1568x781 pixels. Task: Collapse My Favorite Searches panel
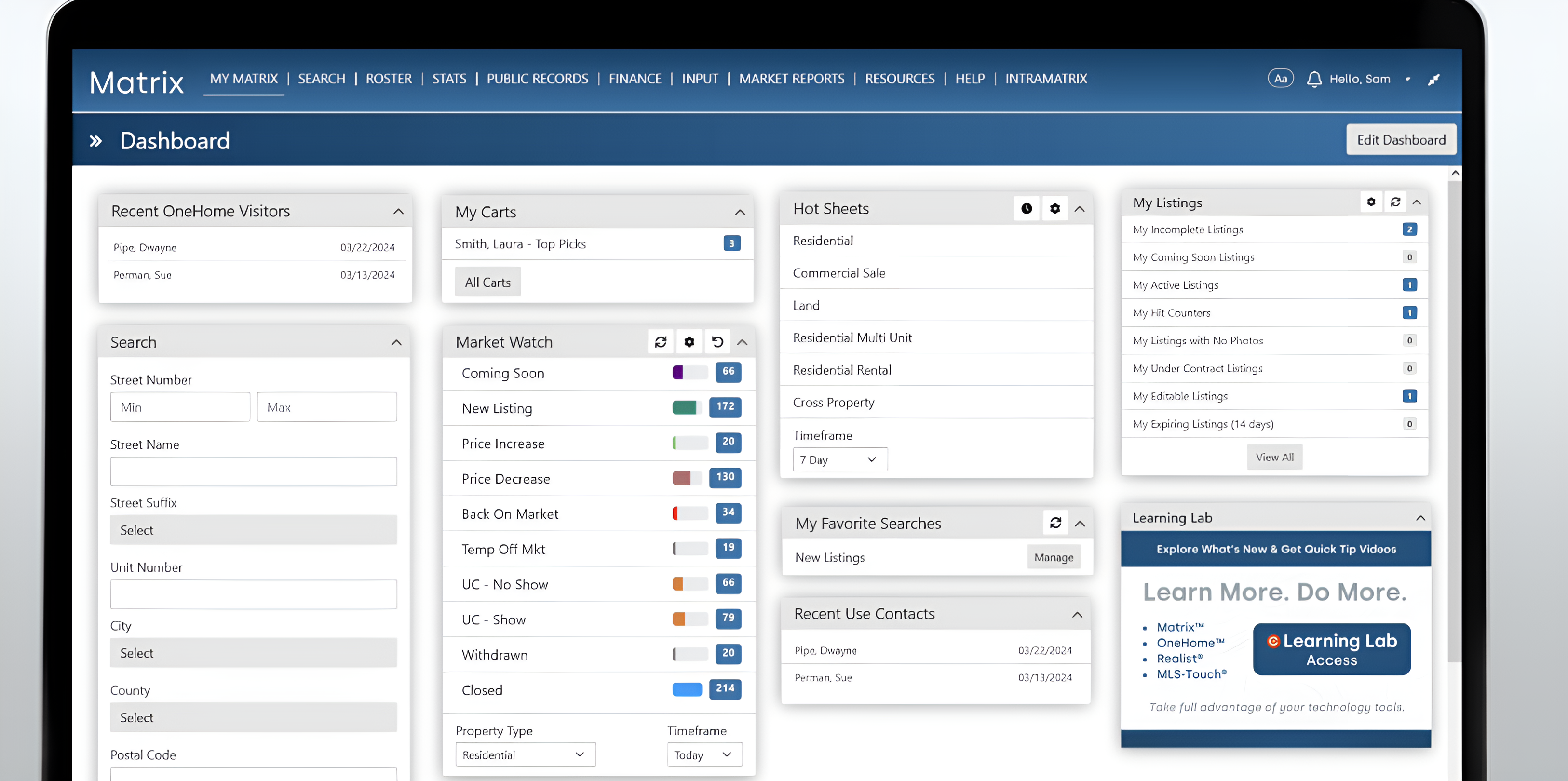1080,524
